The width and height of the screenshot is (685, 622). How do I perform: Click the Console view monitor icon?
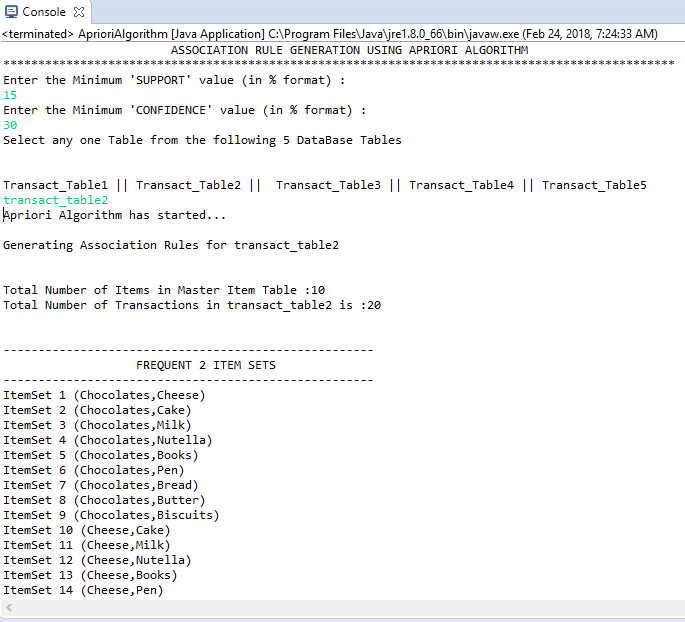(11, 12)
